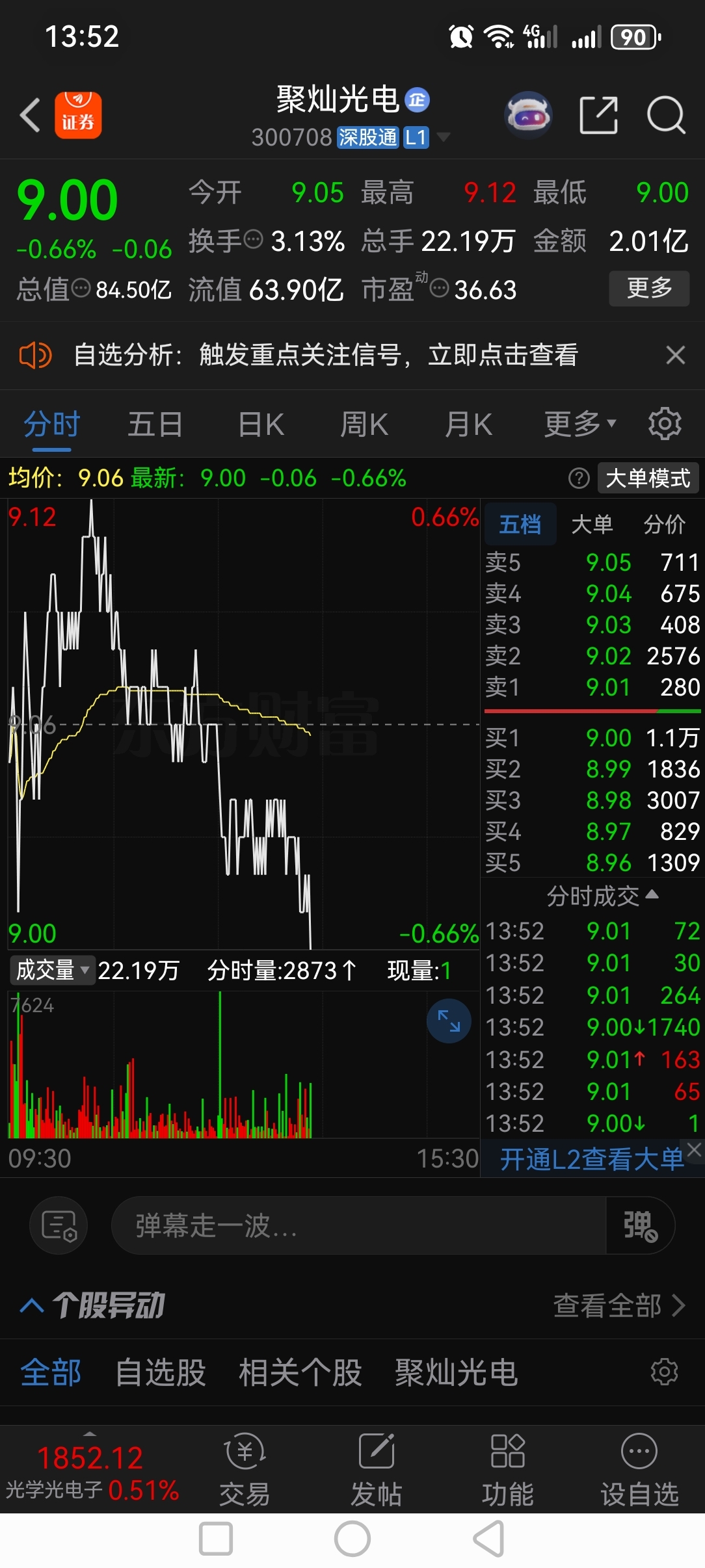Tap the 设自选 watchlist icon

point(640,1470)
